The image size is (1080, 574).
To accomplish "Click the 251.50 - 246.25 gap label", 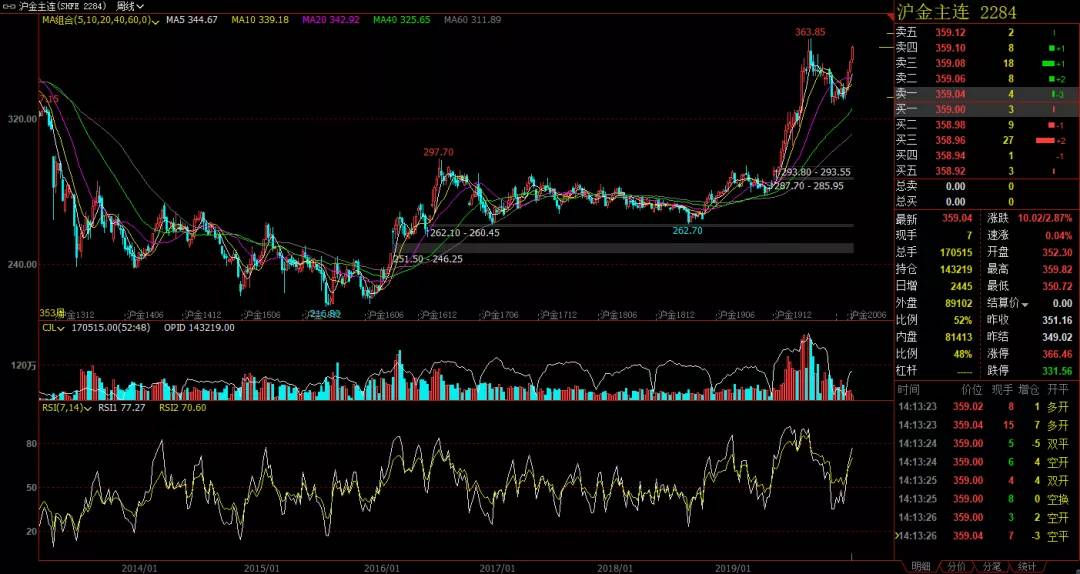I will point(428,259).
